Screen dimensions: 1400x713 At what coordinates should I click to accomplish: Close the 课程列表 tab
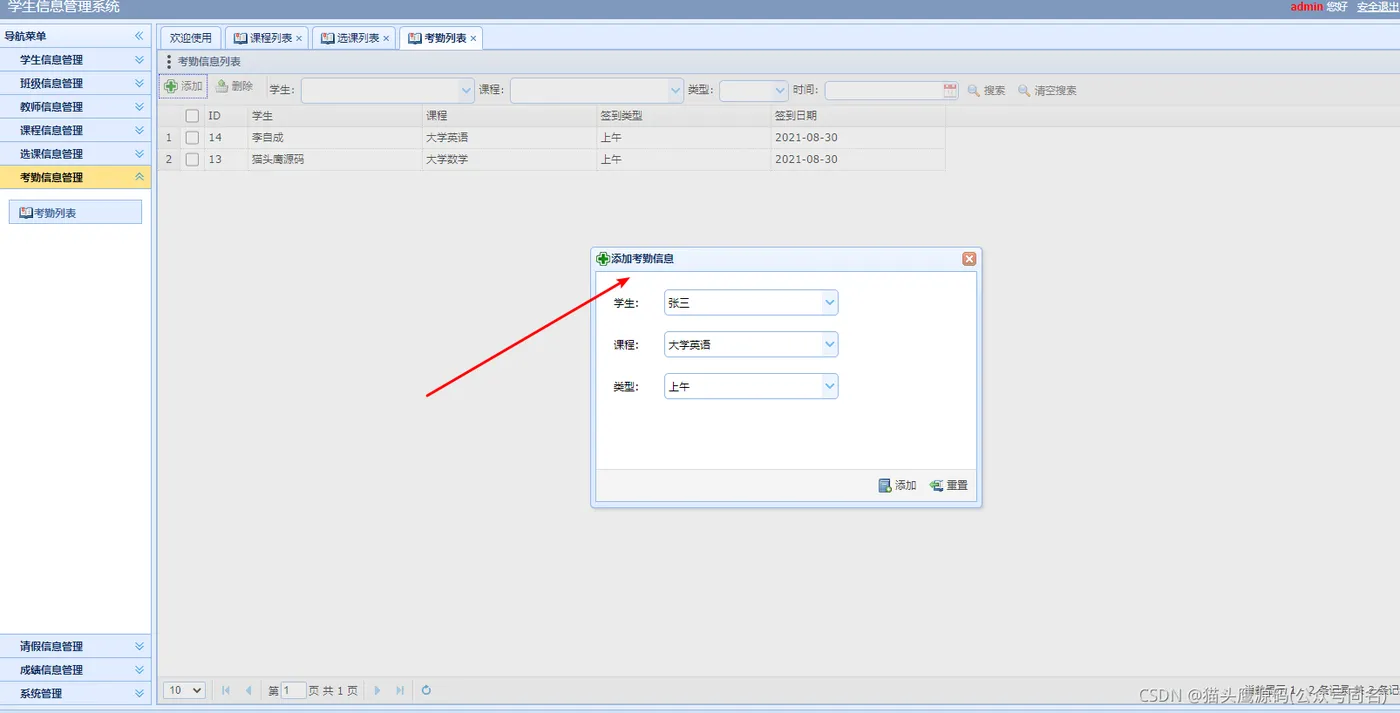click(x=299, y=39)
